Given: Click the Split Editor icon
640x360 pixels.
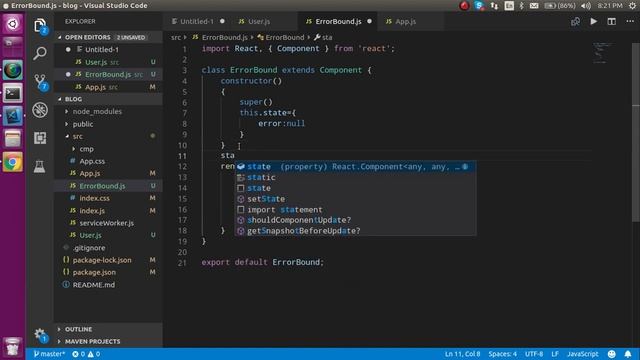Looking at the screenshot, I should [611, 21].
